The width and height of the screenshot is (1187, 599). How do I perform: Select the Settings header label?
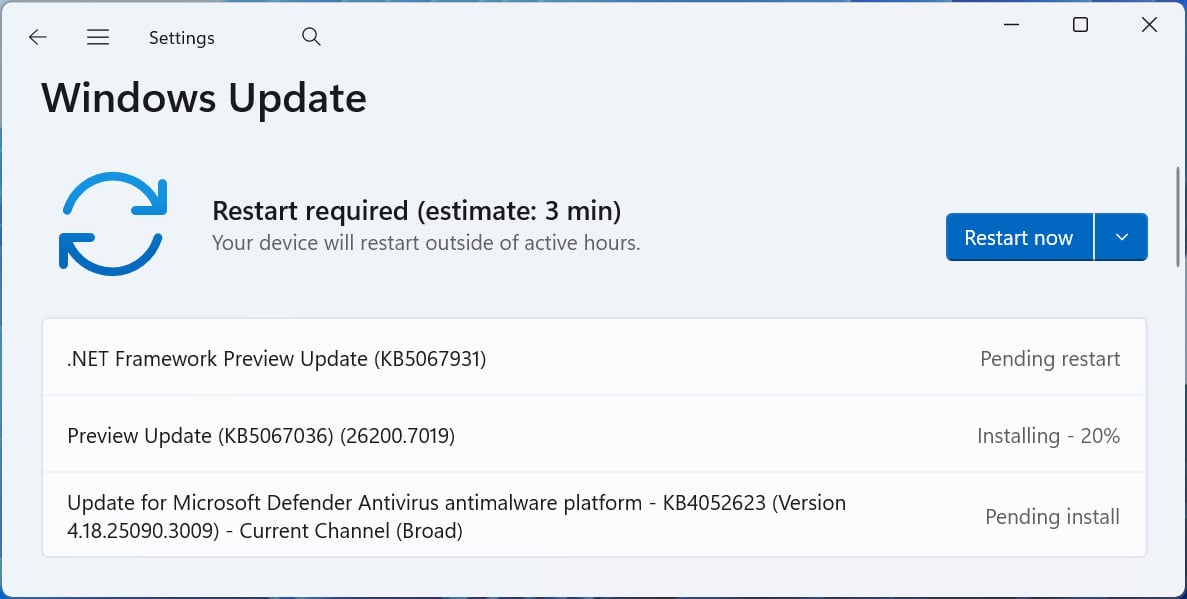[x=181, y=37]
